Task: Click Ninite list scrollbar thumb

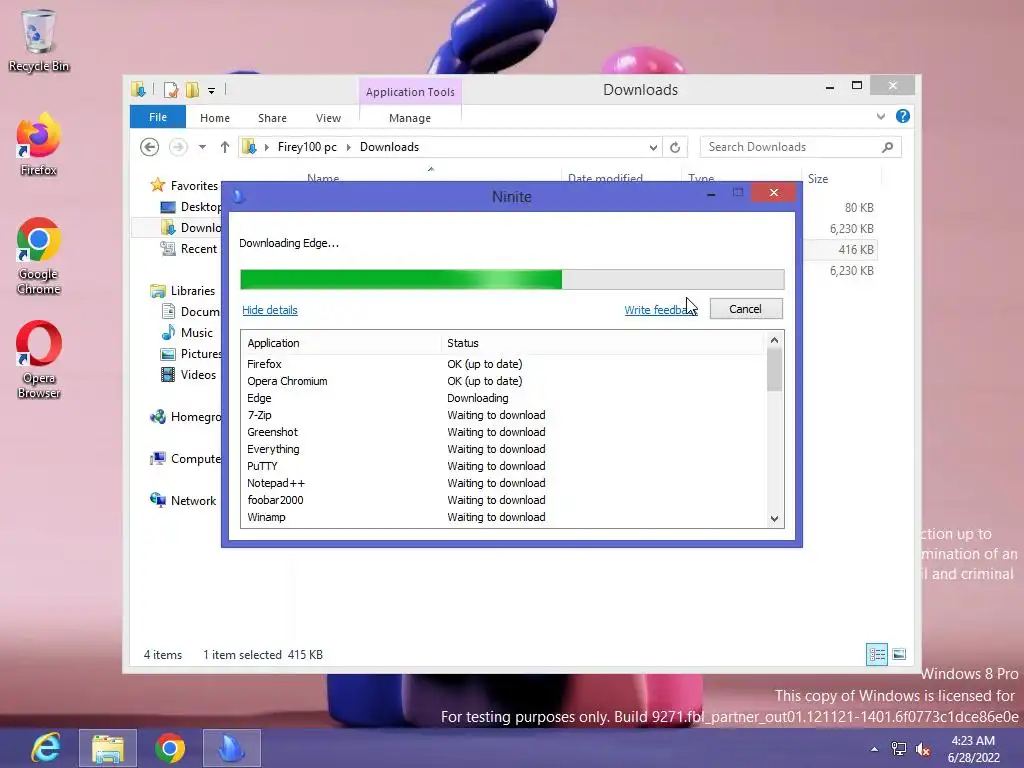Action: pyautogui.click(x=774, y=370)
